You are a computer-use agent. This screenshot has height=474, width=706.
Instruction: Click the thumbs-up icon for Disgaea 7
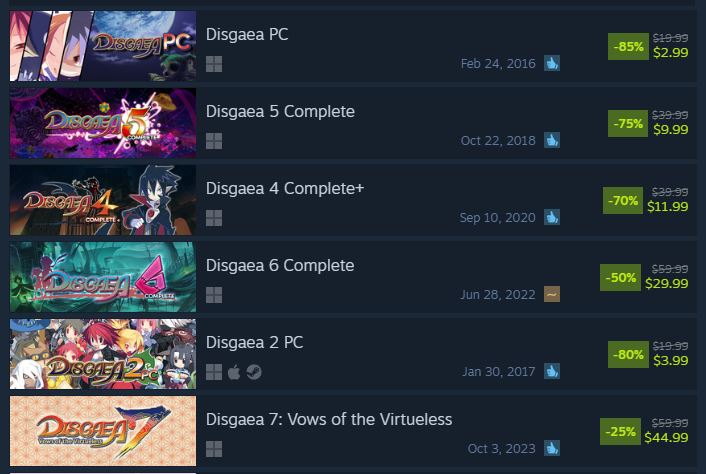[x=552, y=448]
